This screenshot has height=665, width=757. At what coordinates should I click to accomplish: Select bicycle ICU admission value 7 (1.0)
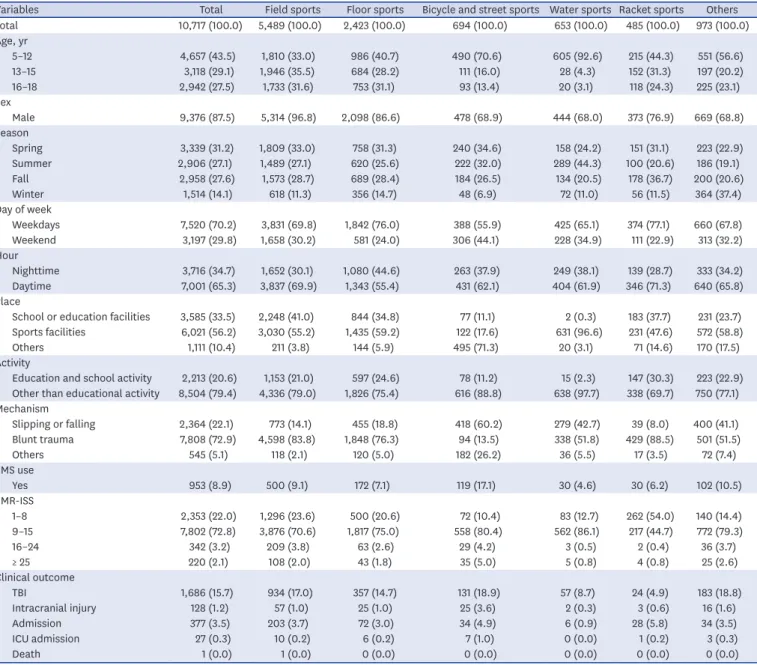(x=479, y=639)
